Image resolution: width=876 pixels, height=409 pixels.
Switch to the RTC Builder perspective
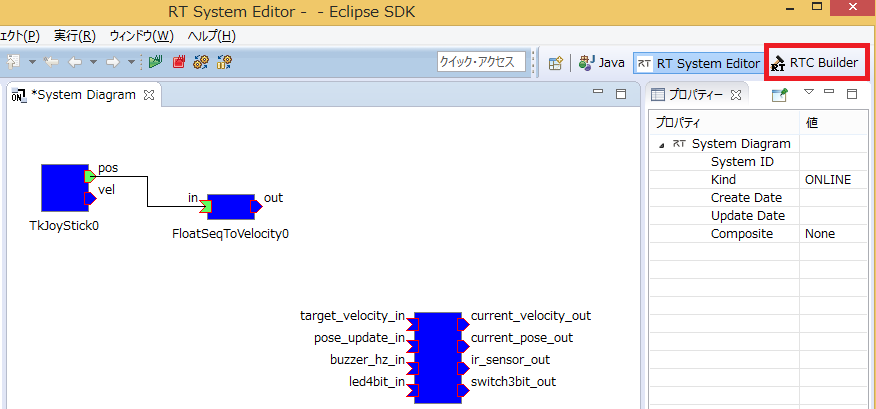(x=814, y=63)
